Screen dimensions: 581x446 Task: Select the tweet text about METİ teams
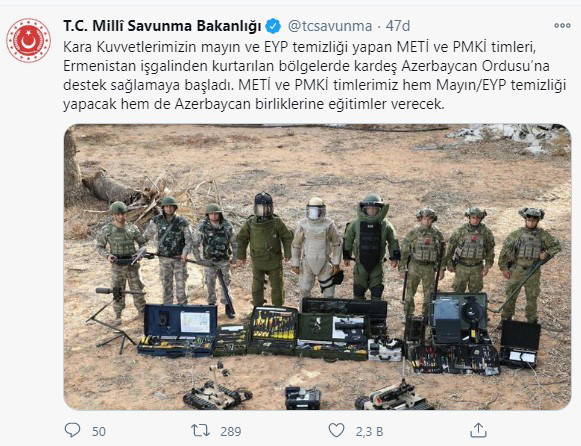click(x=315, y=76)
